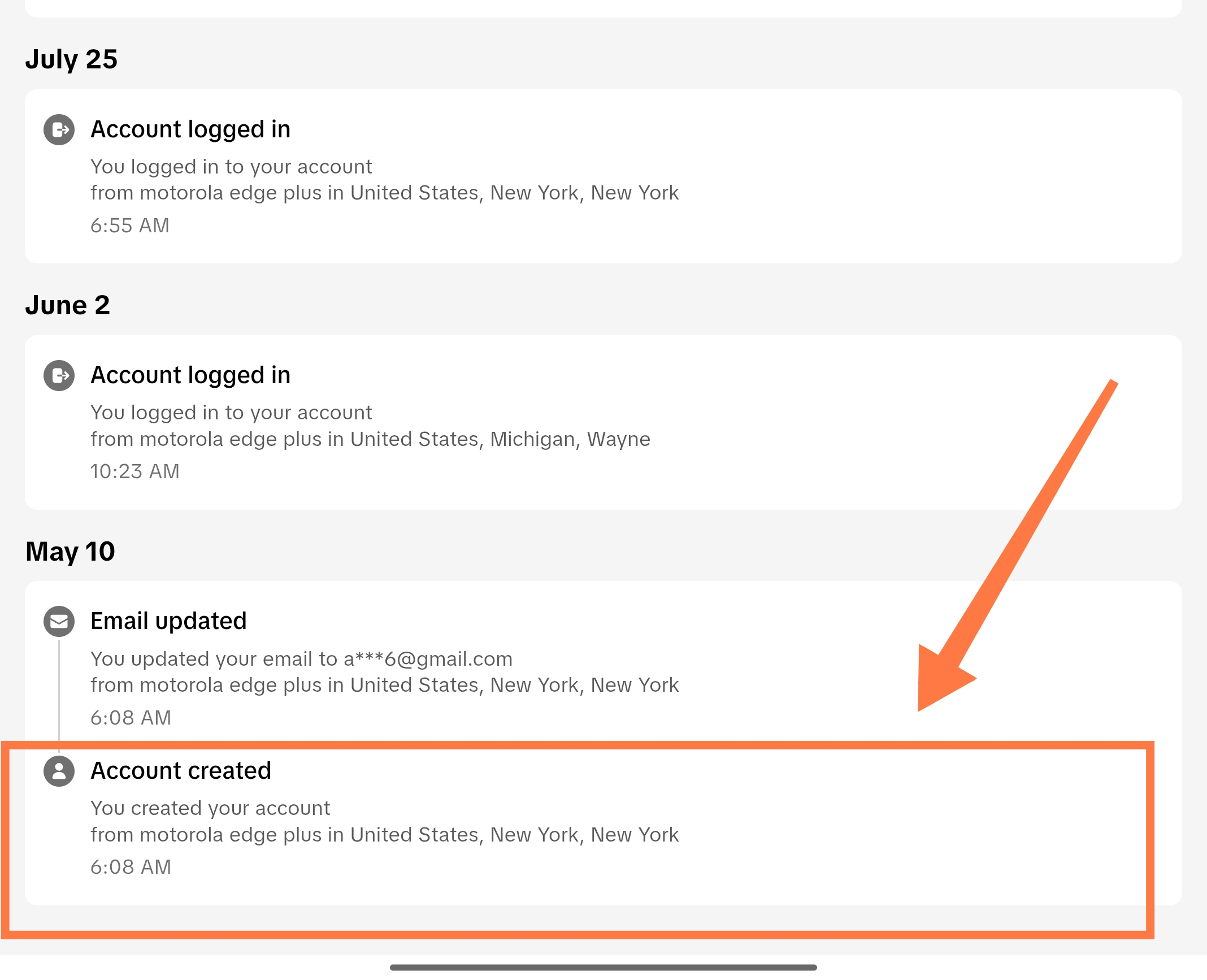Tap the June 2 date header
The image size is (1207, 980).
(67, 306)
